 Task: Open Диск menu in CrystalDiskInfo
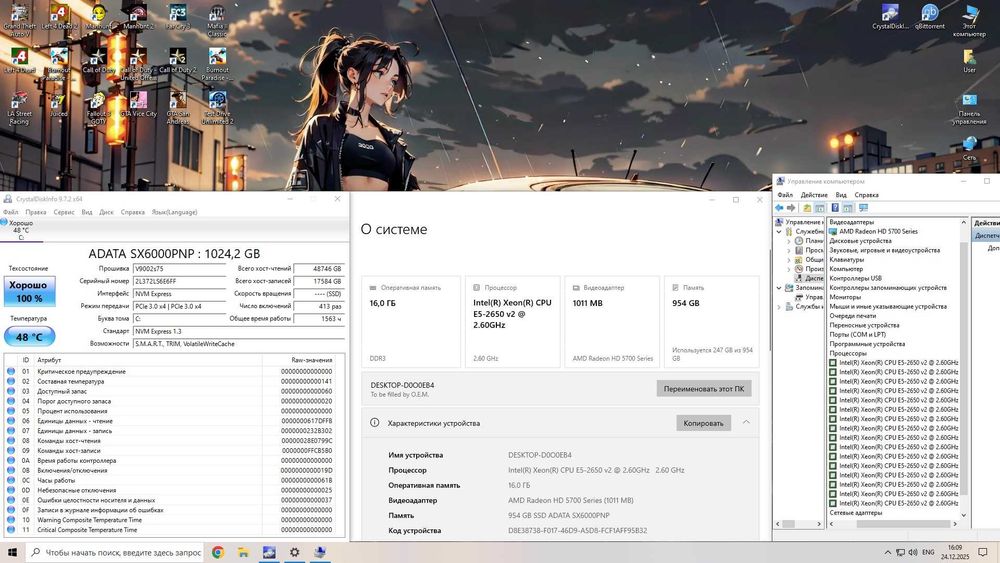click(107, 212)
